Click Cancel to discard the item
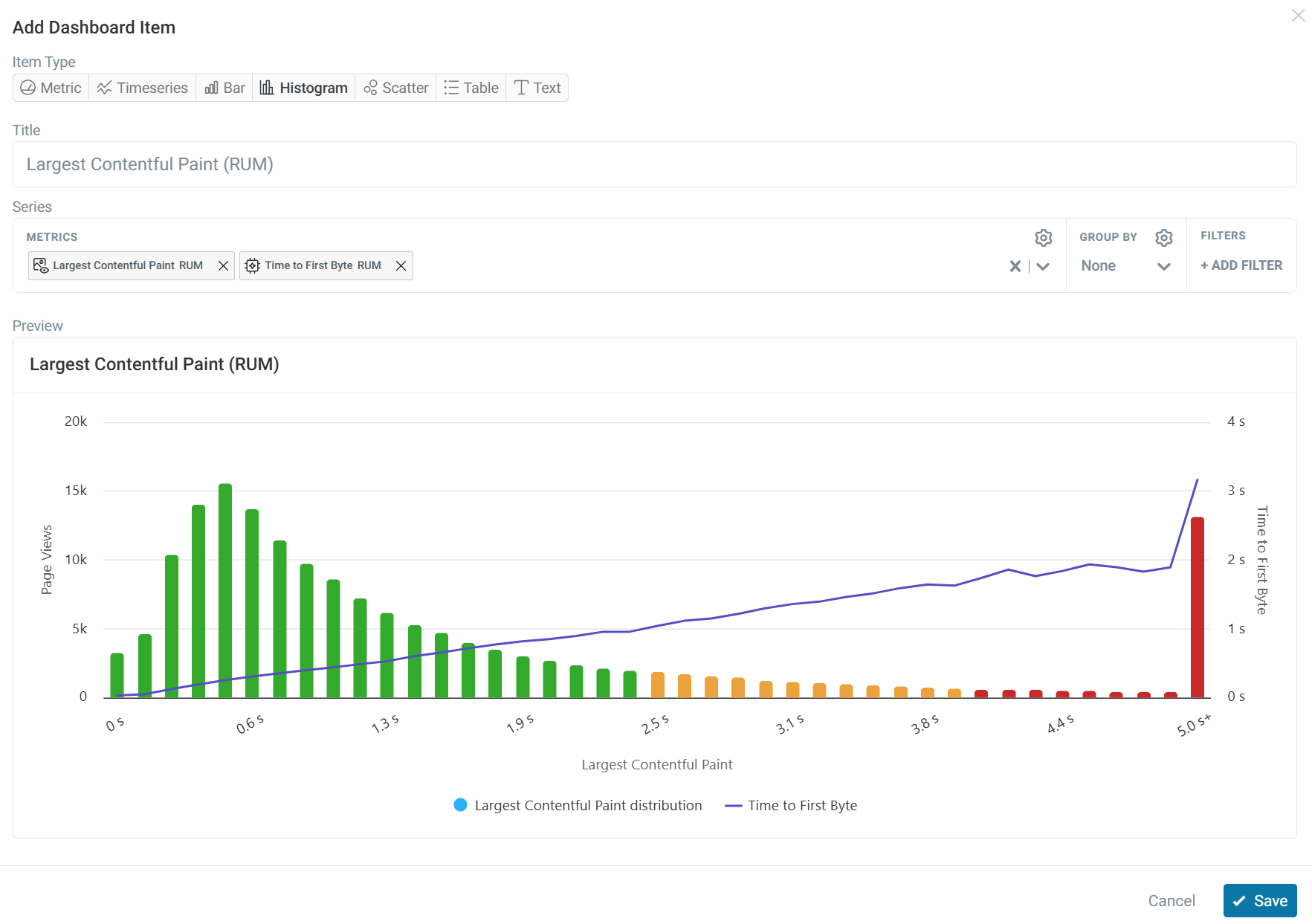 click(1172, 901)
